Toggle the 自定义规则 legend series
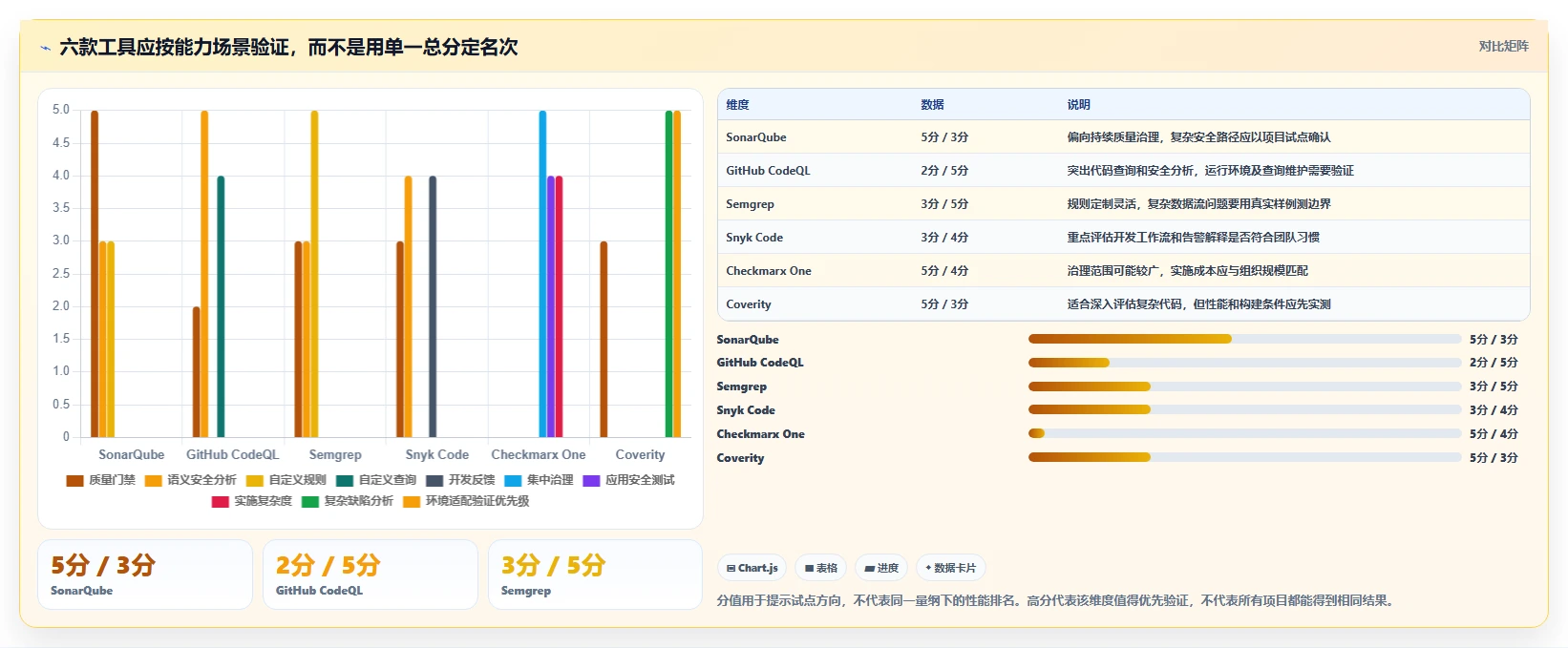This screenshot has height=648, width=1568. (286, 480)
